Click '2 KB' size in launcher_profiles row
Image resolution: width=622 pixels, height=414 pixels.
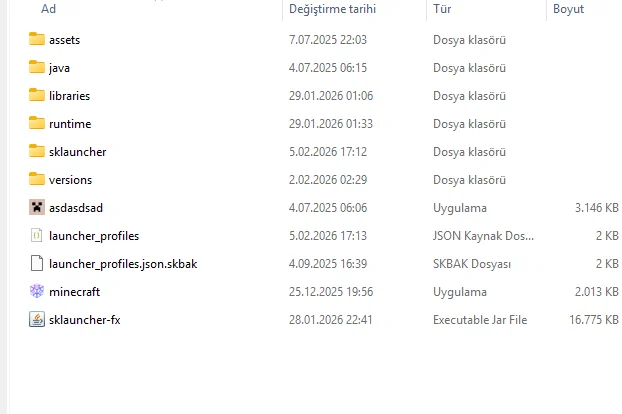coord(607,236)
